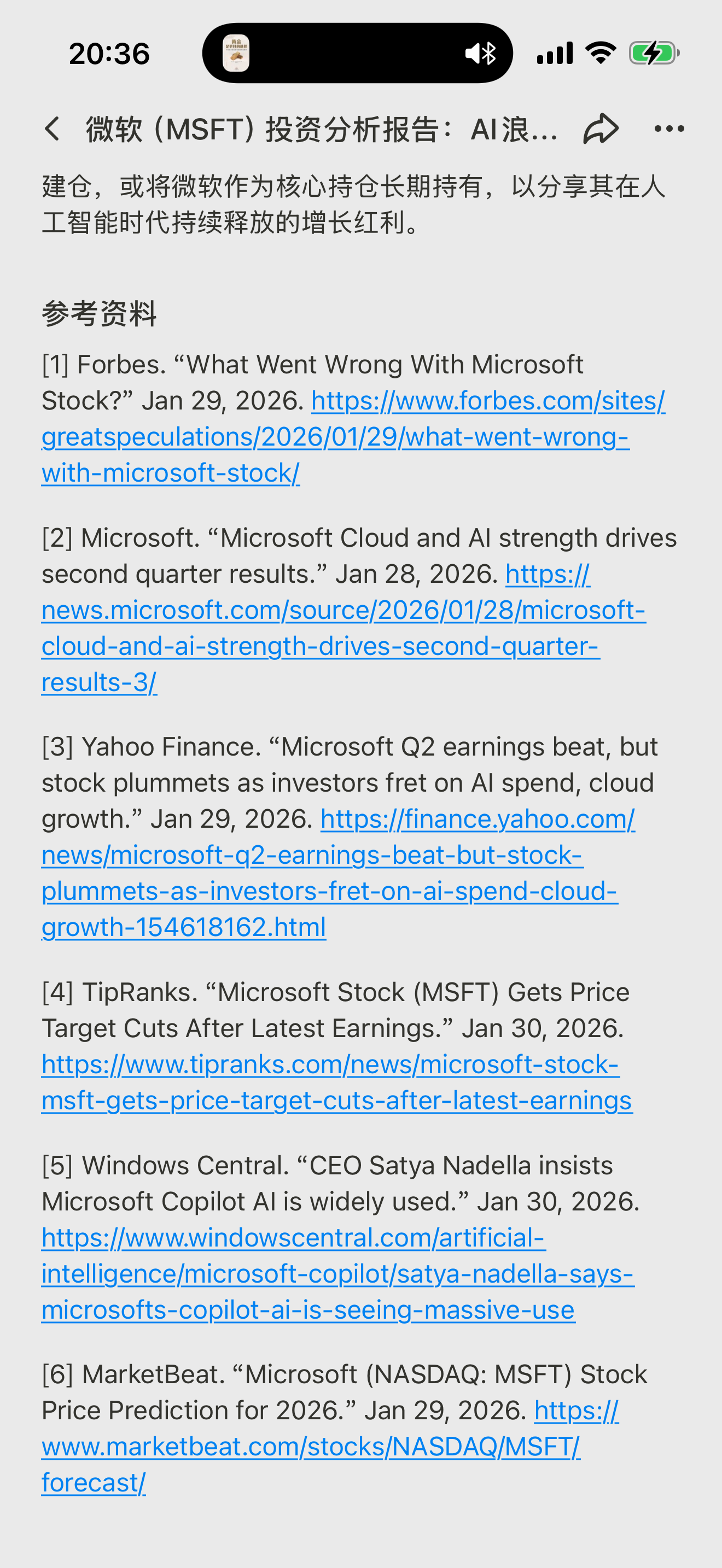Tap the concluding paragraph about 核心持仓
722x1568 pixels.
[x=353, y=204]
